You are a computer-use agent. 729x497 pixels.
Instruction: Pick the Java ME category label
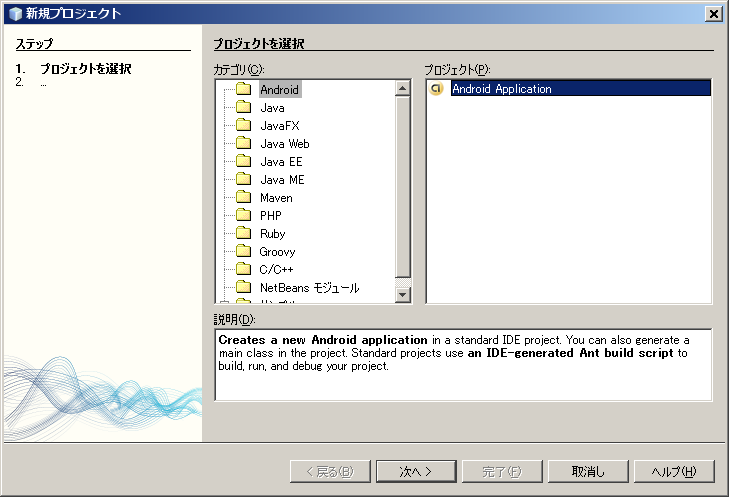click(282, 179)
